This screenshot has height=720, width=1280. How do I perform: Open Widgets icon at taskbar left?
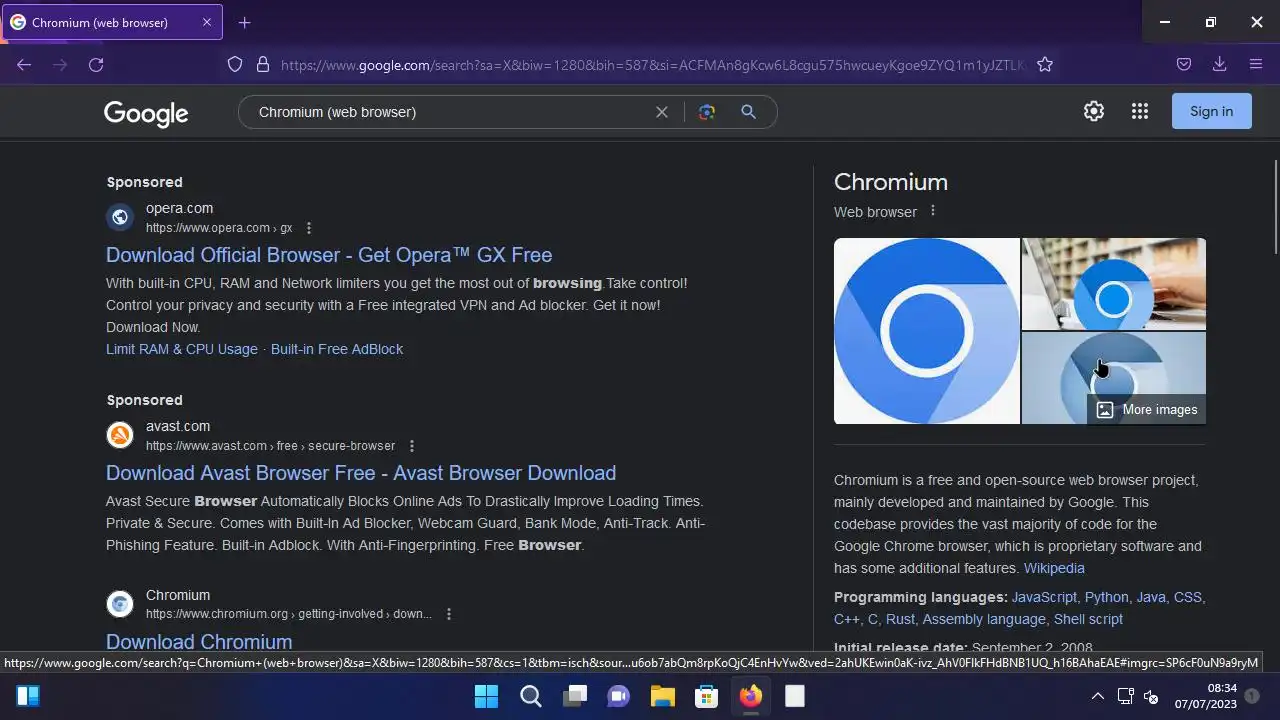[x=28, y=696]
